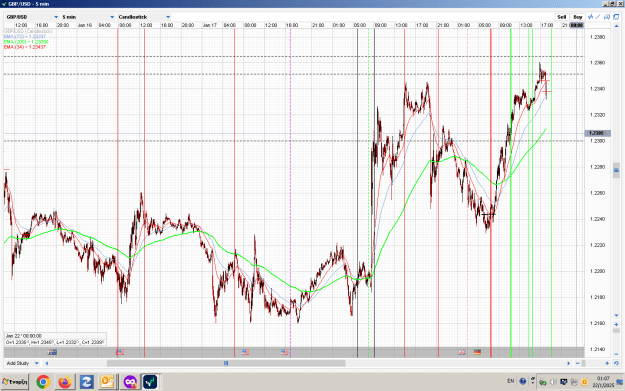625x391 pixels.
Task: Open Outlook from the taskbar
Action: 108,382
